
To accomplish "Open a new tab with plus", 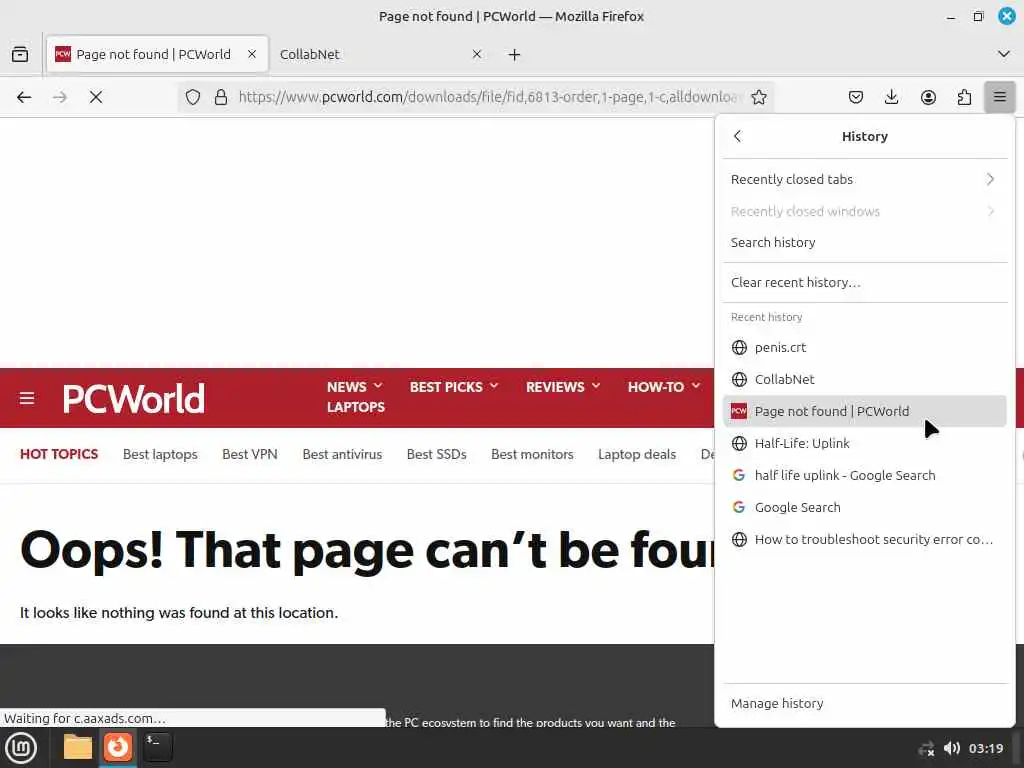I will (515, 55).
